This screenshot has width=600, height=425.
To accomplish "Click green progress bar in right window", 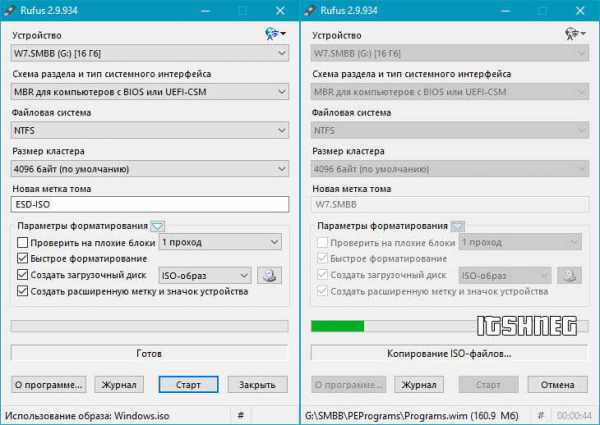I will click(x=450, y=326).
